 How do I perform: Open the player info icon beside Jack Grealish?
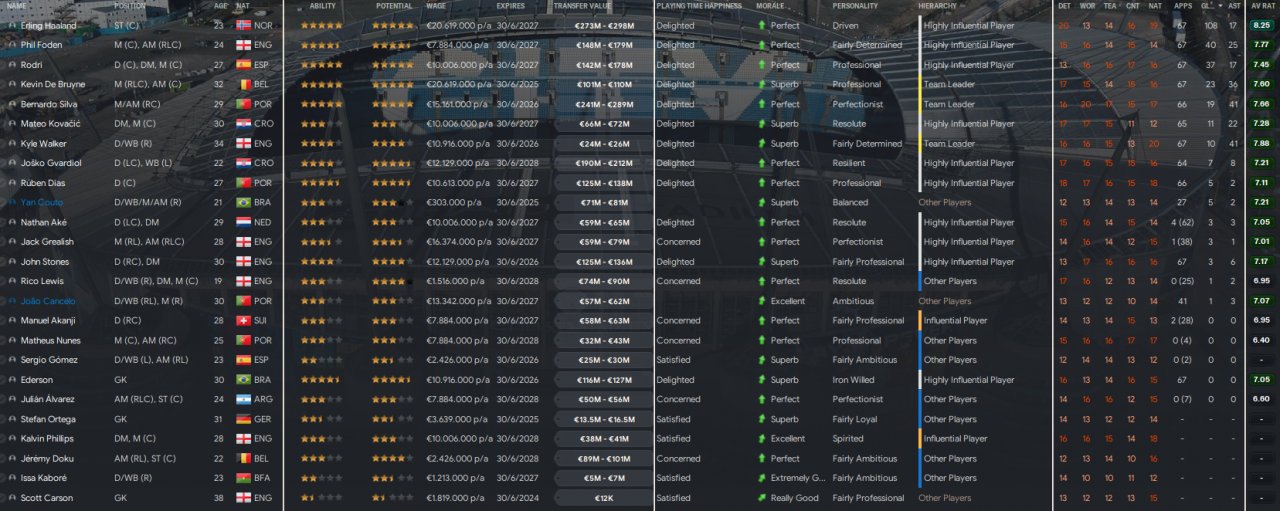coord(11,242)
